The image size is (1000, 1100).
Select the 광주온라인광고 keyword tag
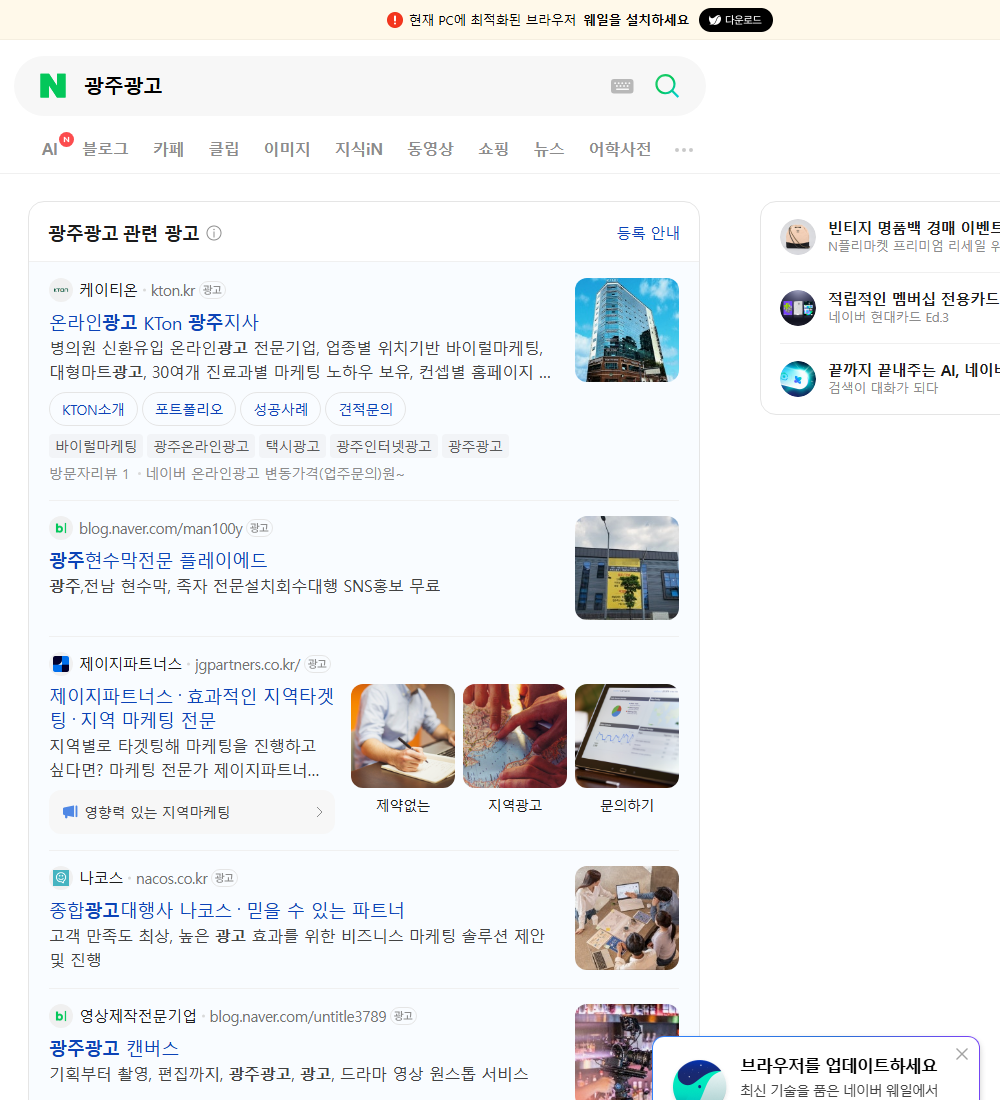coord(201,446)
